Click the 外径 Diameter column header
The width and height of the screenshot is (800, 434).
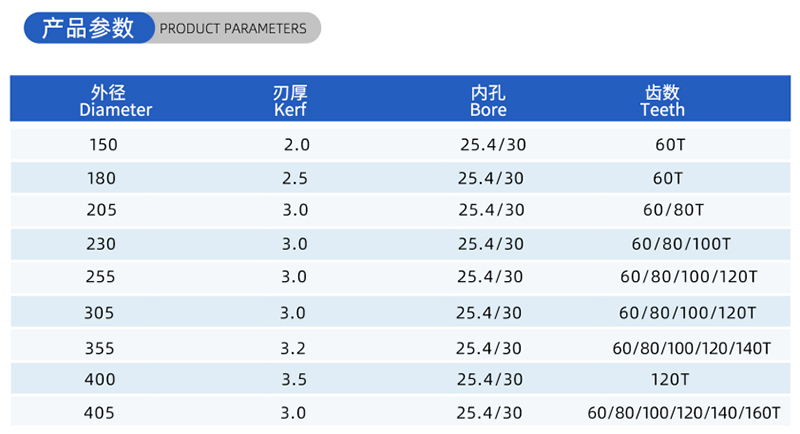click(115, 100)
